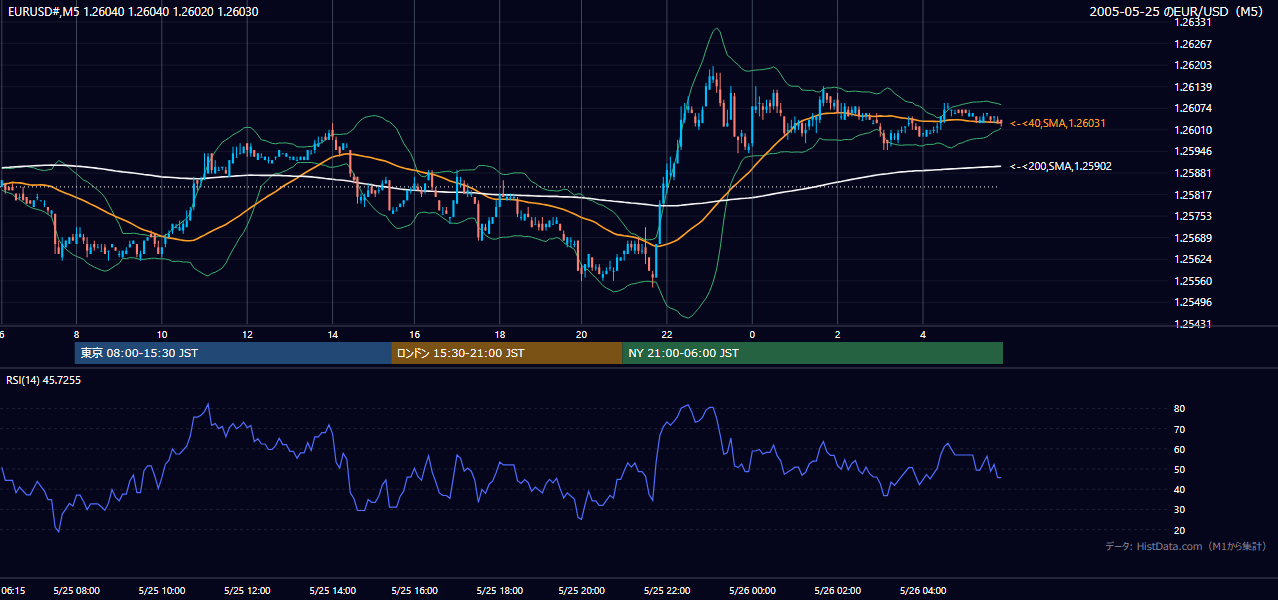The image size is (1278, 600).
Task: Click the 5/25 14:00 time axis label
Action: point(332,591)
